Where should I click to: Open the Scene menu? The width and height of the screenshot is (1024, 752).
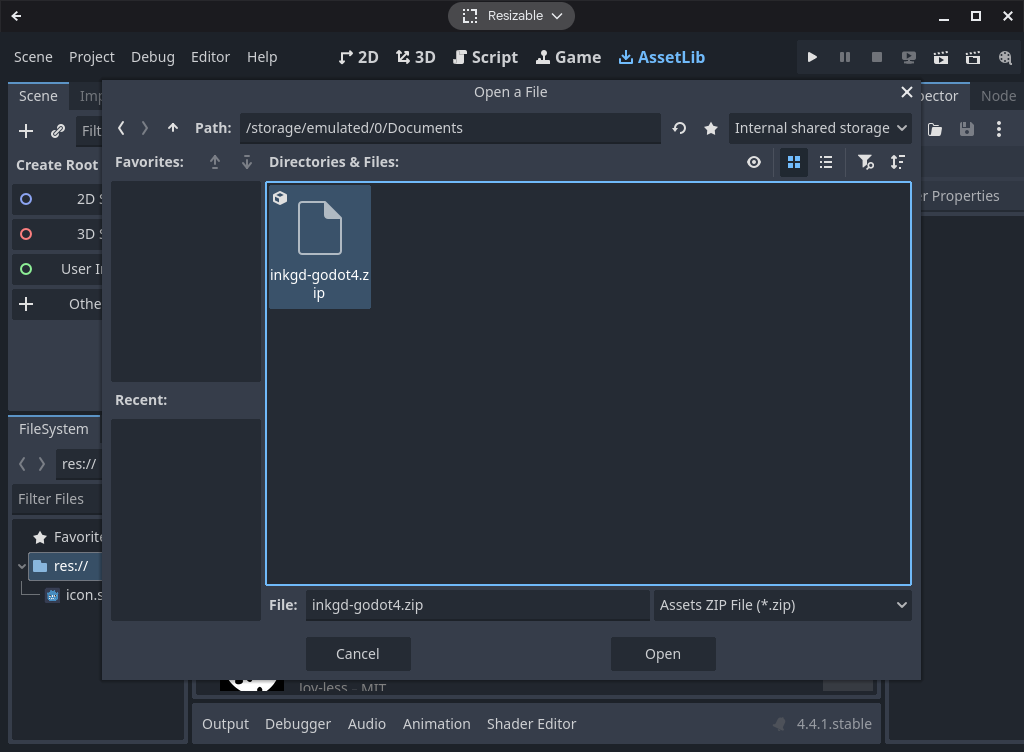coord(33,57)
